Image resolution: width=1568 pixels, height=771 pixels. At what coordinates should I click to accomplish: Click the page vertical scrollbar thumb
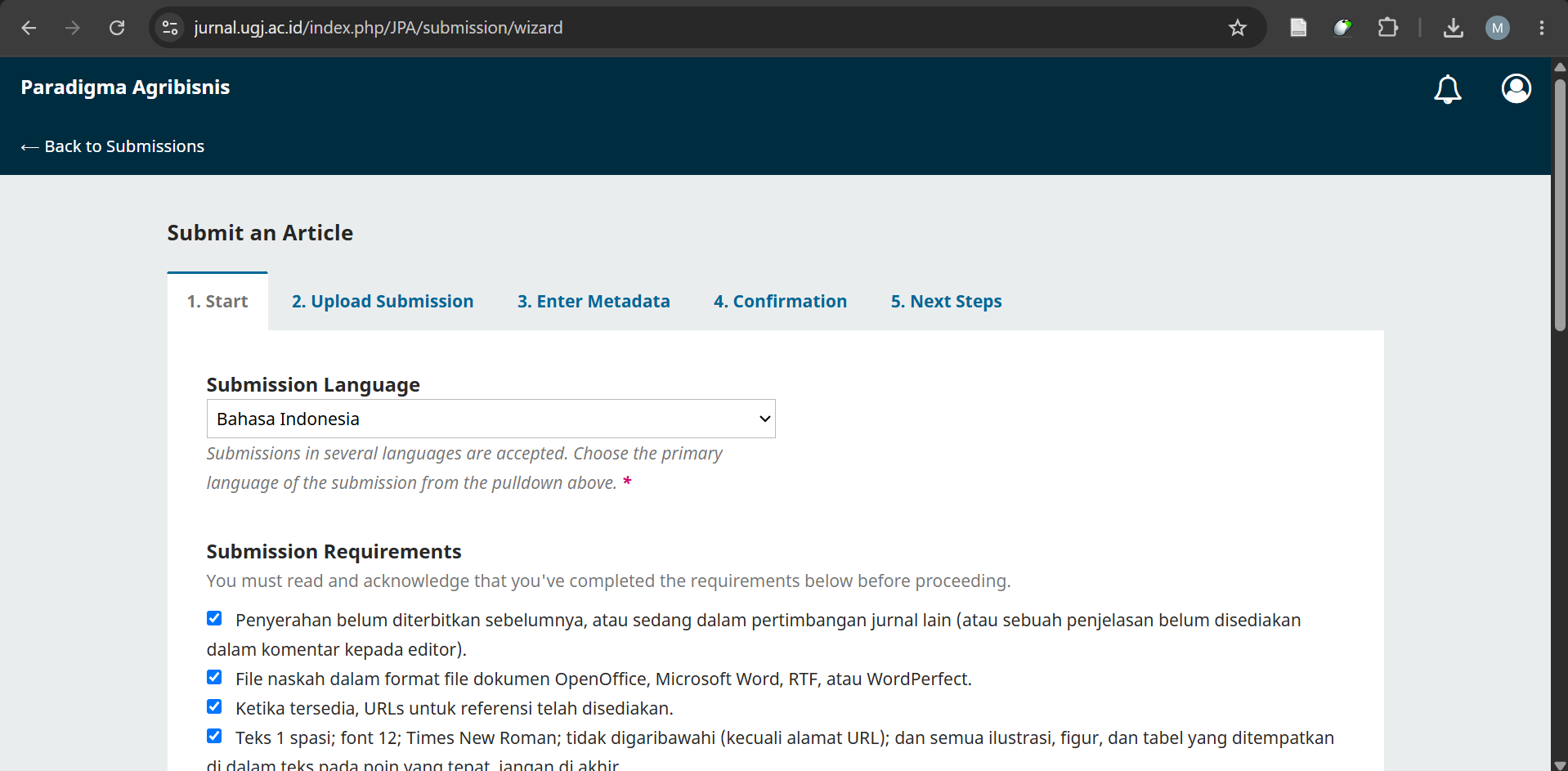[1560, 204]
